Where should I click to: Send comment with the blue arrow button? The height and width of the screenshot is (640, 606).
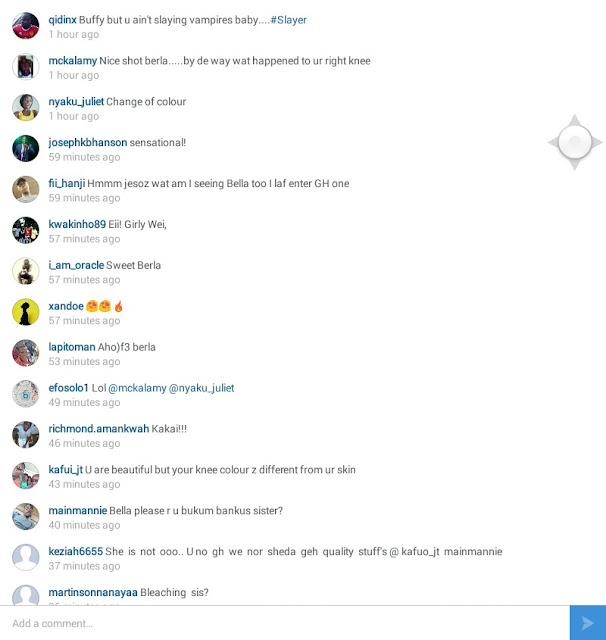(x=588, y=623)
